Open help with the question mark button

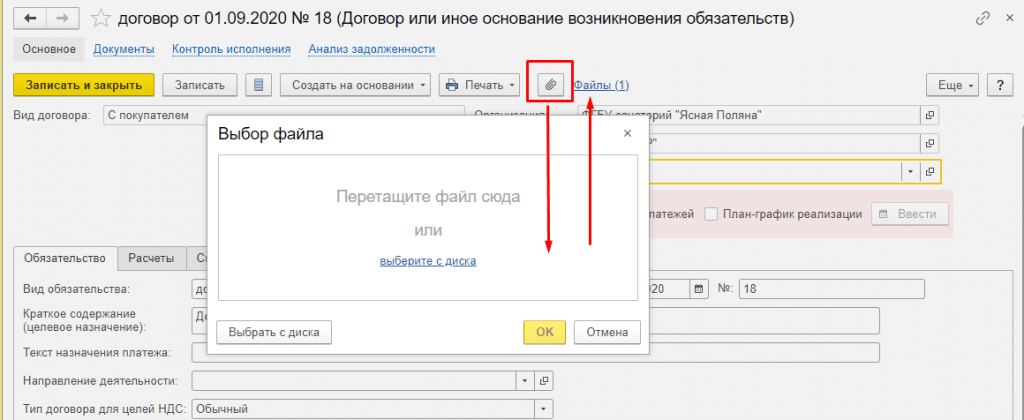[x=999, y=85]
